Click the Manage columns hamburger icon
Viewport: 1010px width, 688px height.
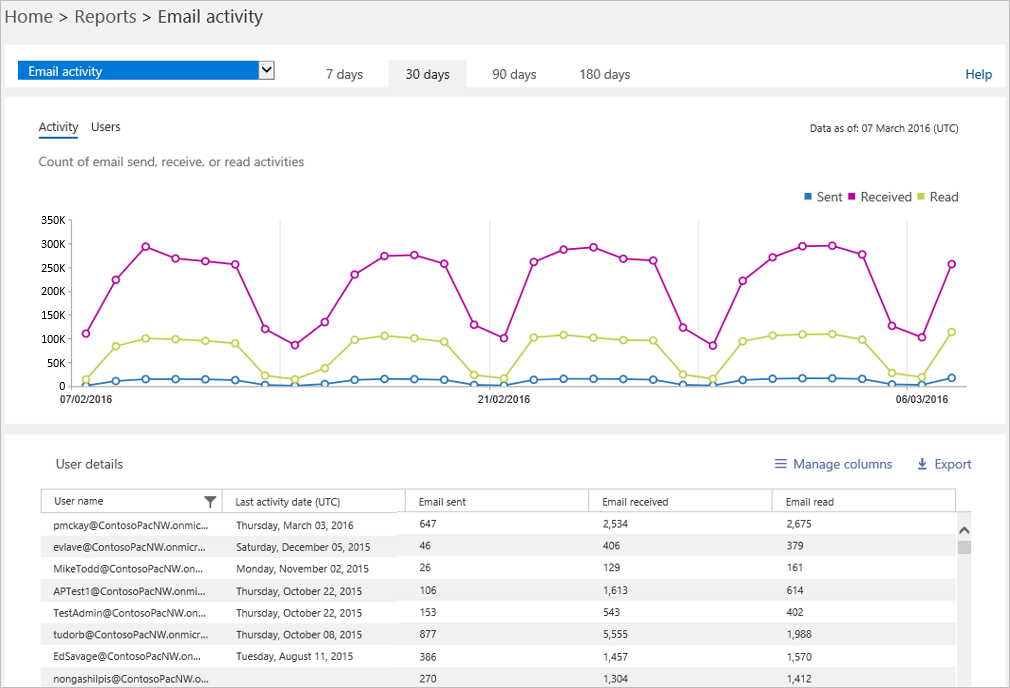click(x=779, y=464)
